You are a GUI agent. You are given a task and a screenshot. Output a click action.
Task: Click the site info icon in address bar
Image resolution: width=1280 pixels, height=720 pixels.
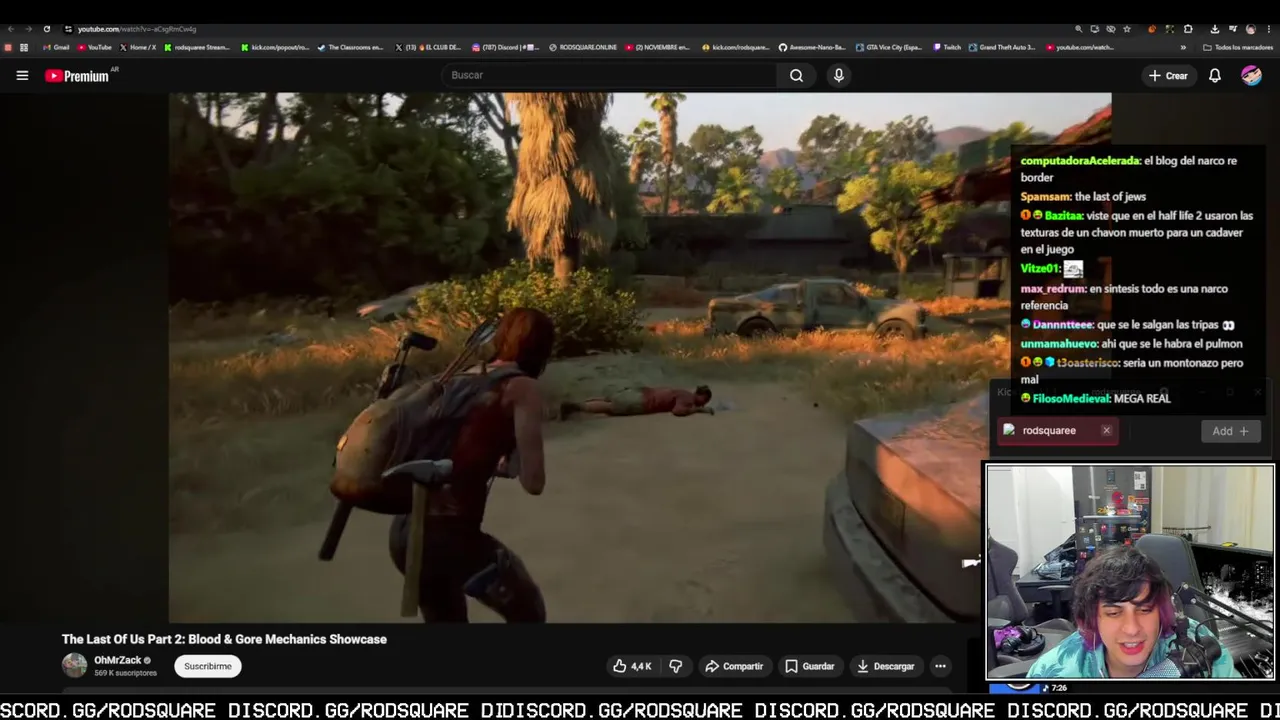coord(67,29)
